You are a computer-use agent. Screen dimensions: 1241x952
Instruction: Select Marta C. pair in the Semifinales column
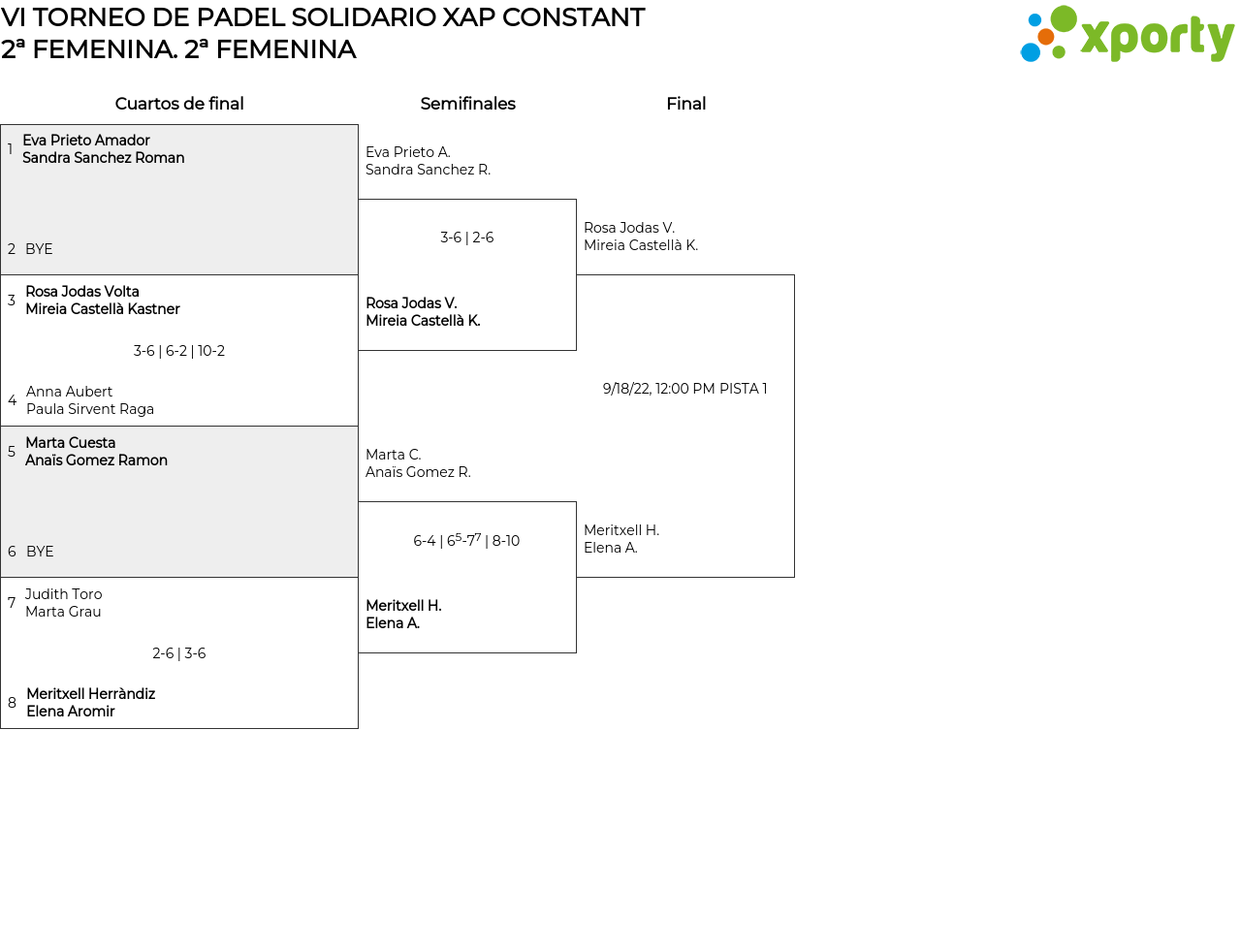[418, 463]
